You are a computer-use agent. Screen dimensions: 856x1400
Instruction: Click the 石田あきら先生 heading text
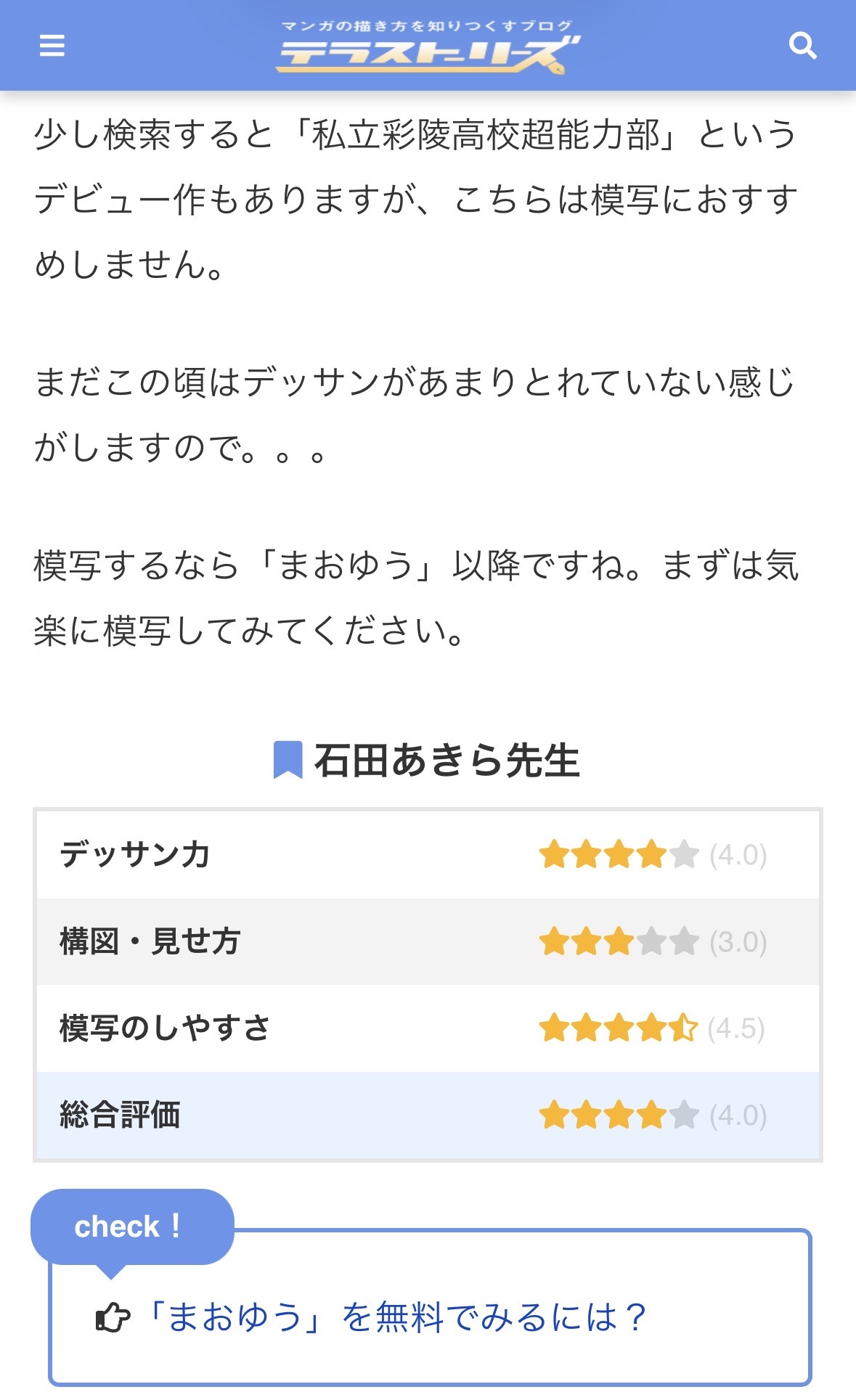click(447, 760)
